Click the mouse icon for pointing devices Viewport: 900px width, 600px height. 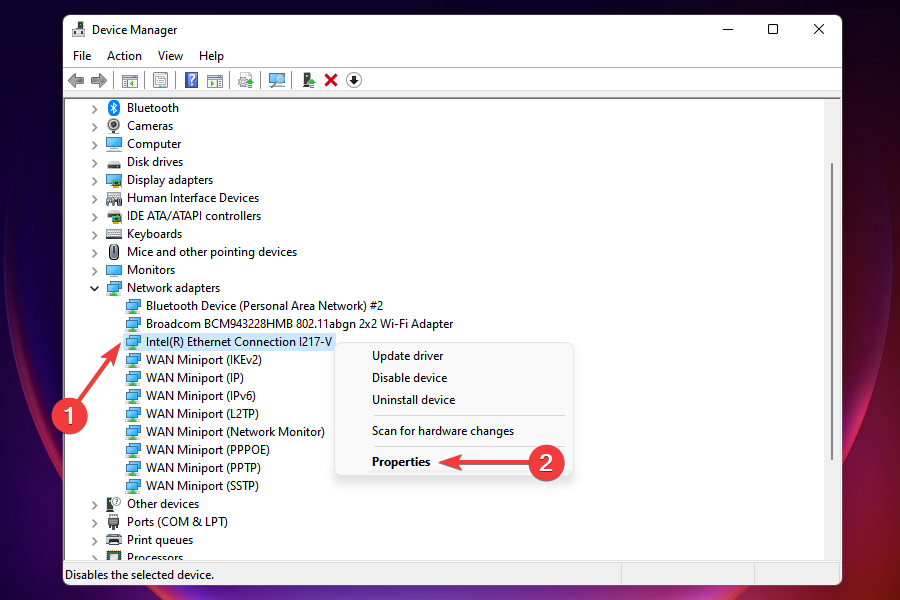tap(114, 252)
